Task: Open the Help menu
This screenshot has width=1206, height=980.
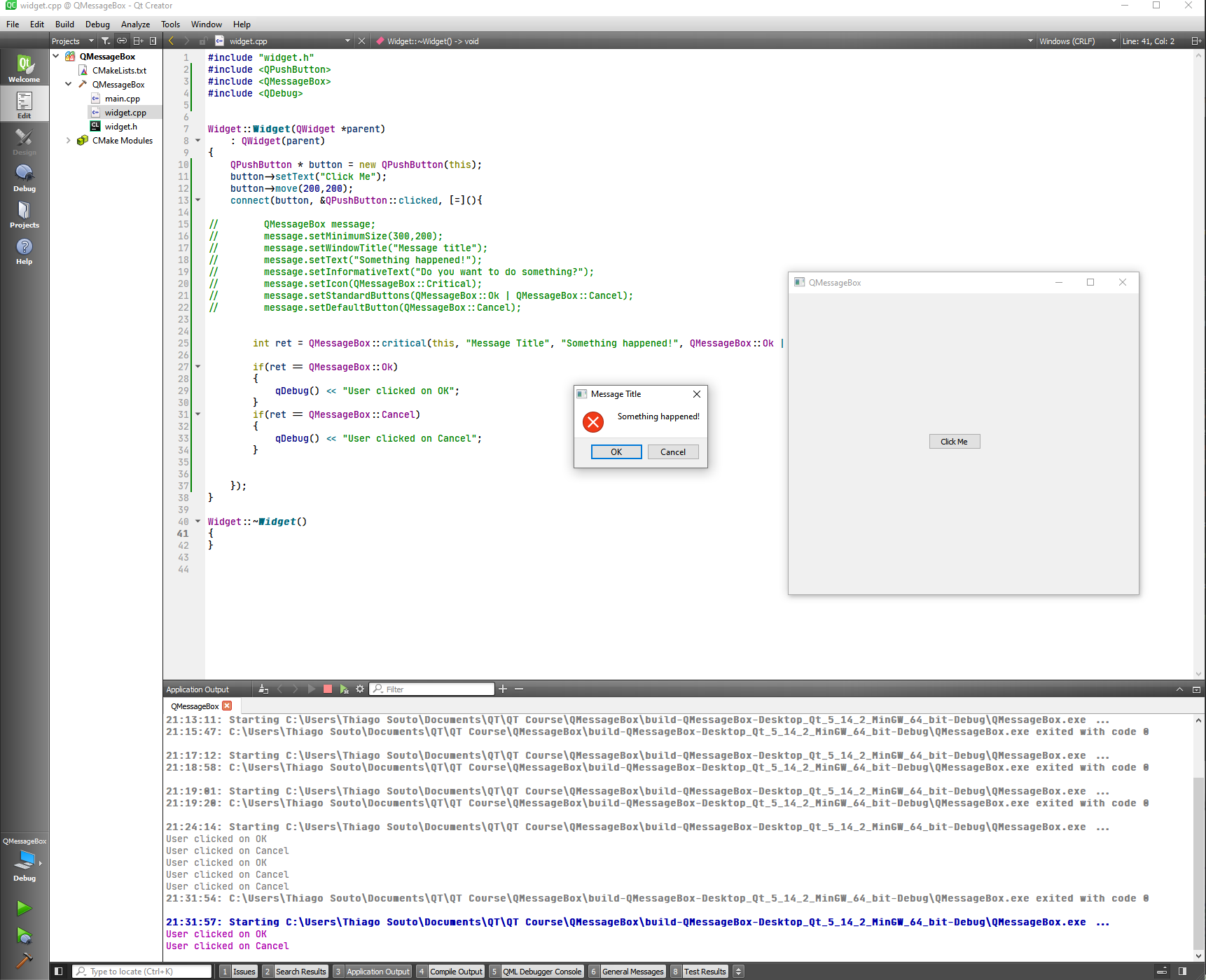Action: 242,24
